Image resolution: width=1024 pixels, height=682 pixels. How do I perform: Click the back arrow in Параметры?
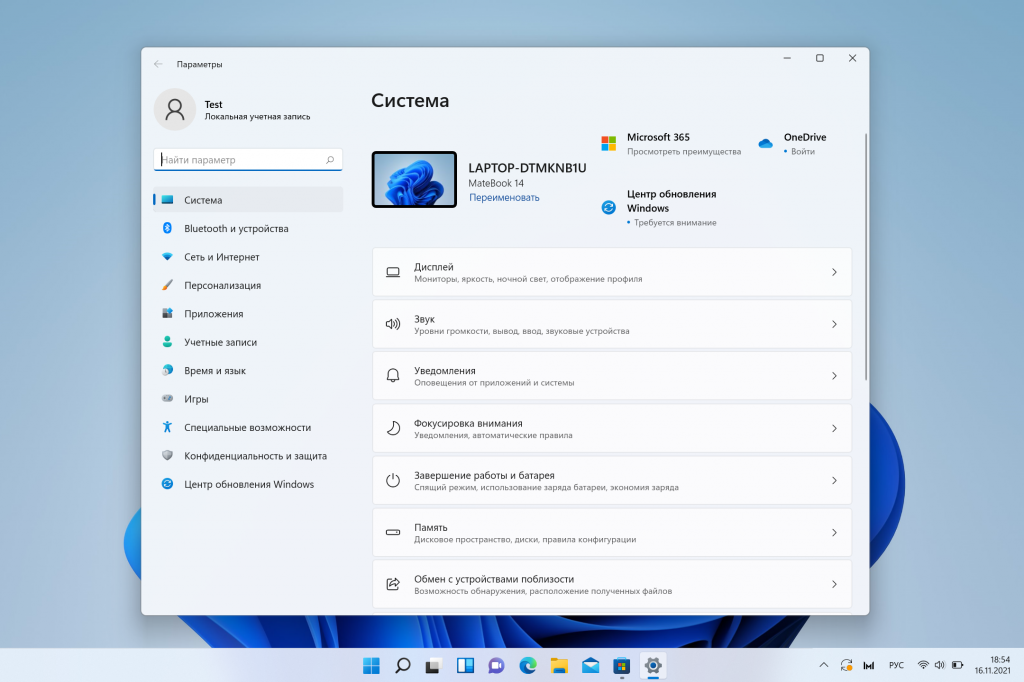[x=158, y=64]
